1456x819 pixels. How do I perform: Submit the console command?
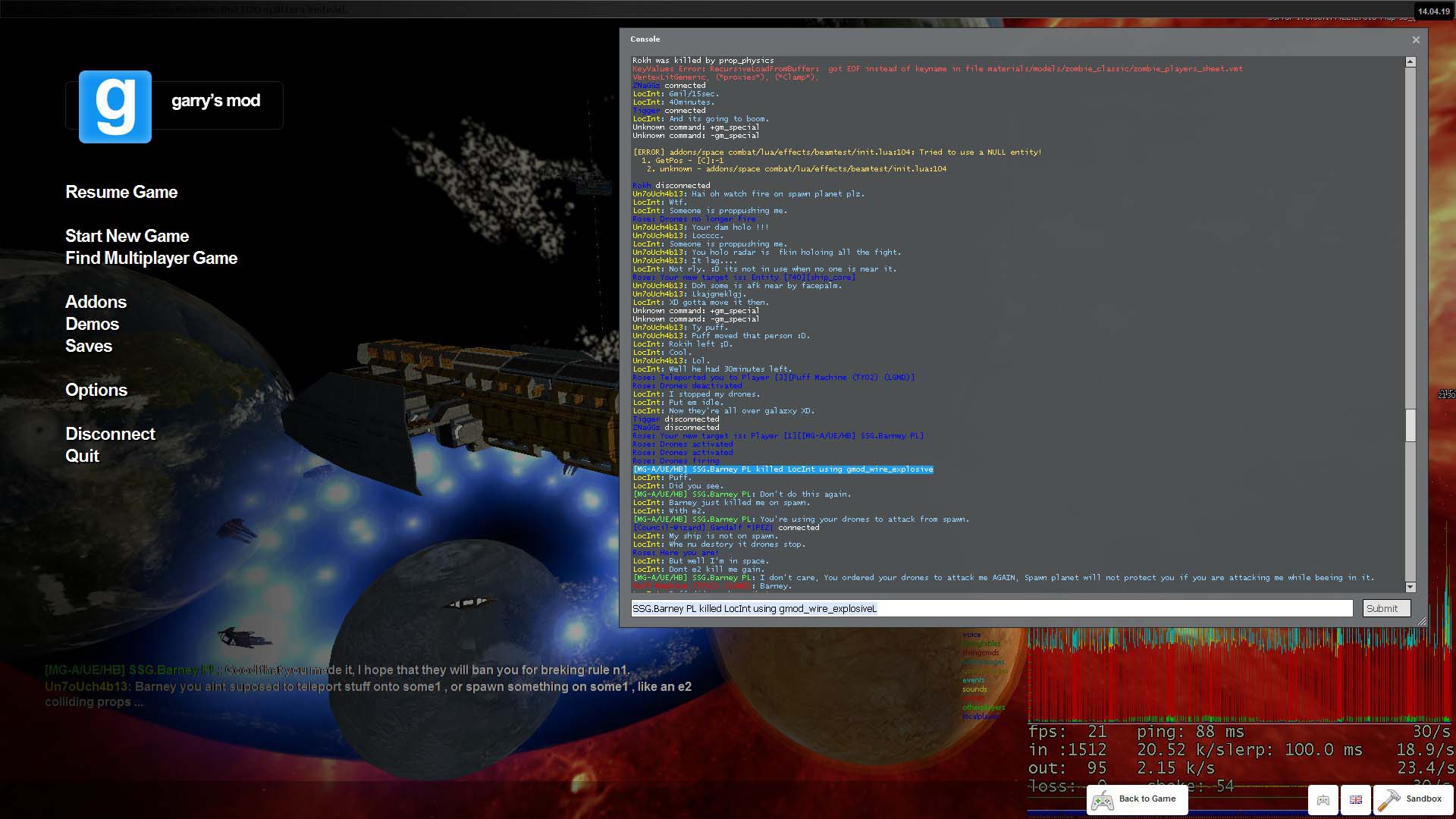coord(1386,608)
